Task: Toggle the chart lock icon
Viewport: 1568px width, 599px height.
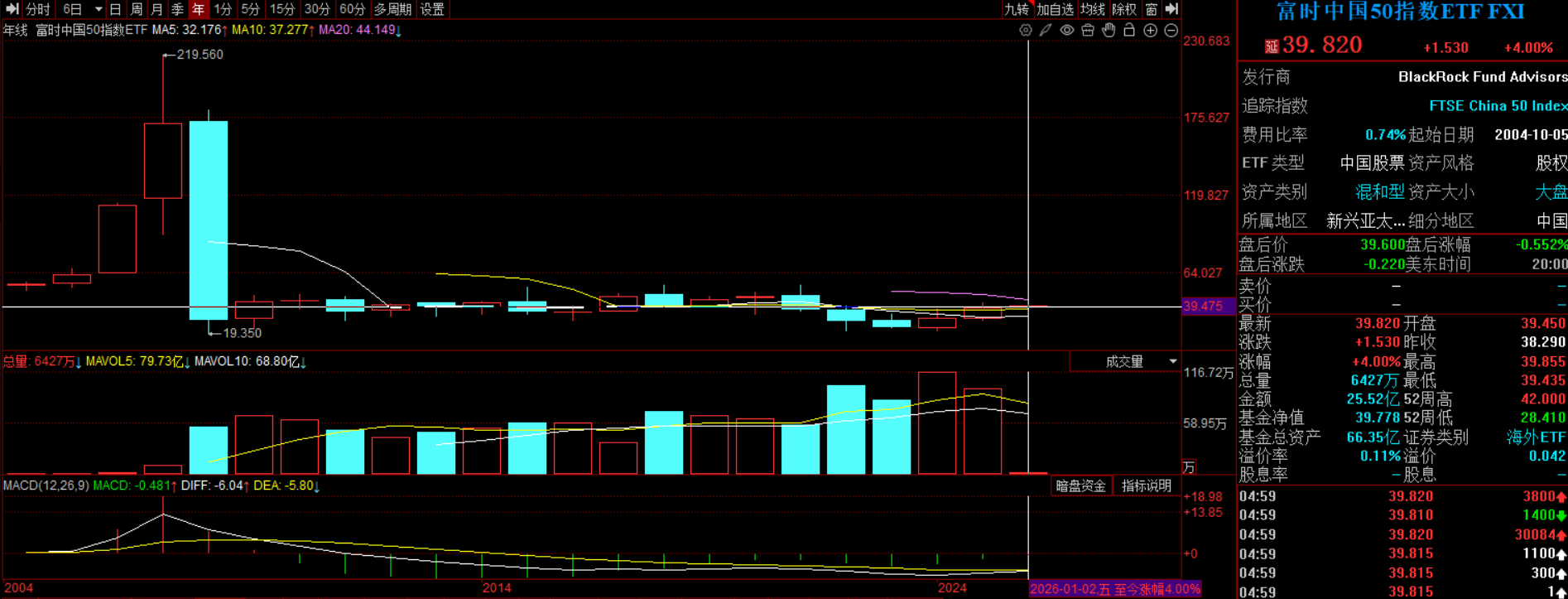Action: tap(1129, 30)
